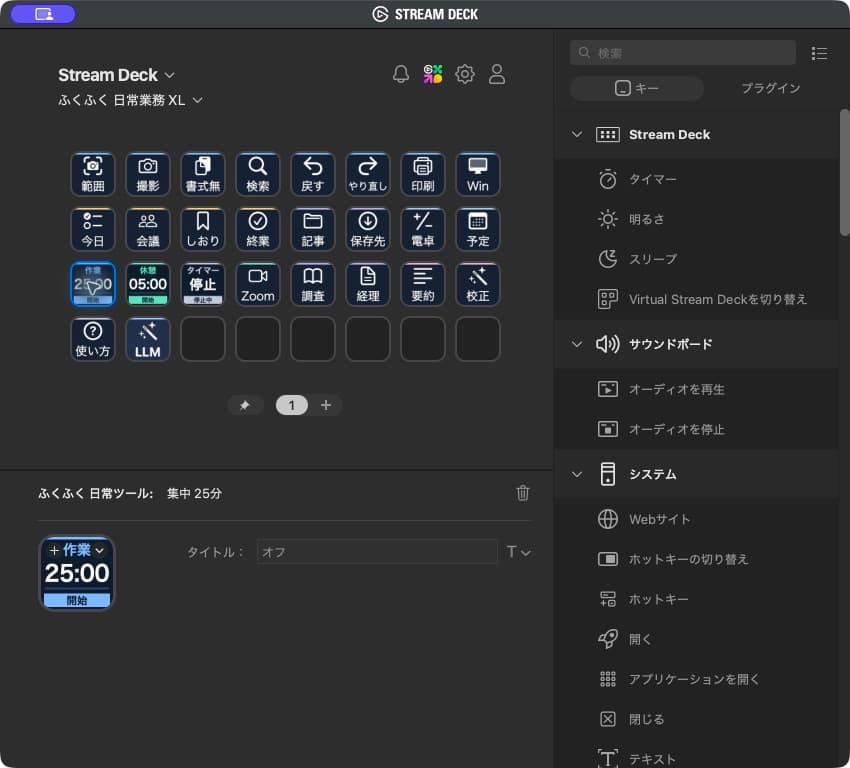Image resolution: width=850 pixels, height=768 pixels.
Task: Select the 範囲 screenshot key
Action: 93,174
